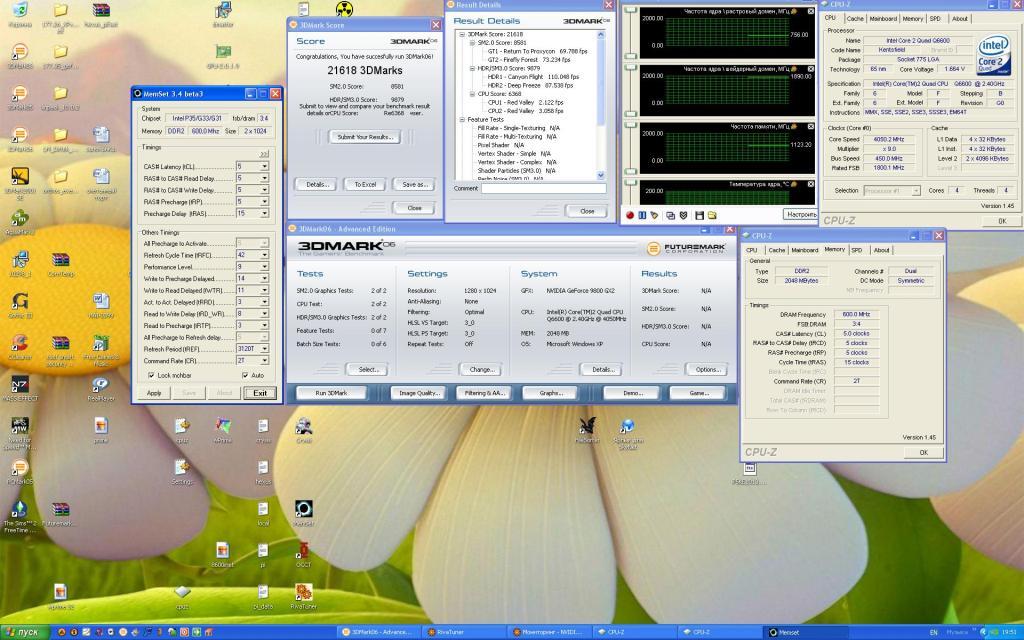Click Submit Your Results button
Image resolution: width=1024 pixels, height=640 pixels.
[365, 137]
